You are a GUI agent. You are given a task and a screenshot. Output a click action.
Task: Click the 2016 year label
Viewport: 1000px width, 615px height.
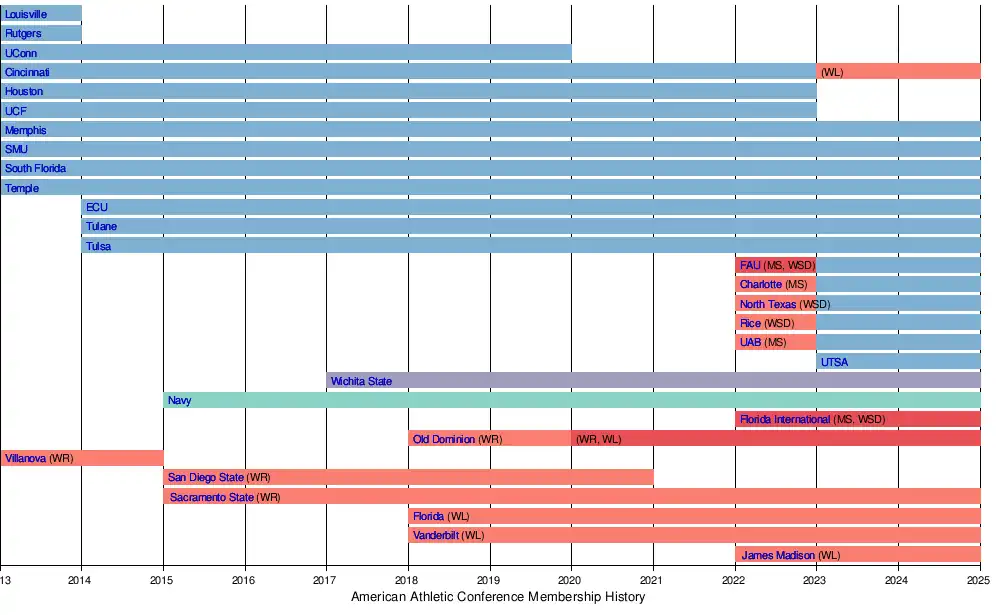(244, 581)
